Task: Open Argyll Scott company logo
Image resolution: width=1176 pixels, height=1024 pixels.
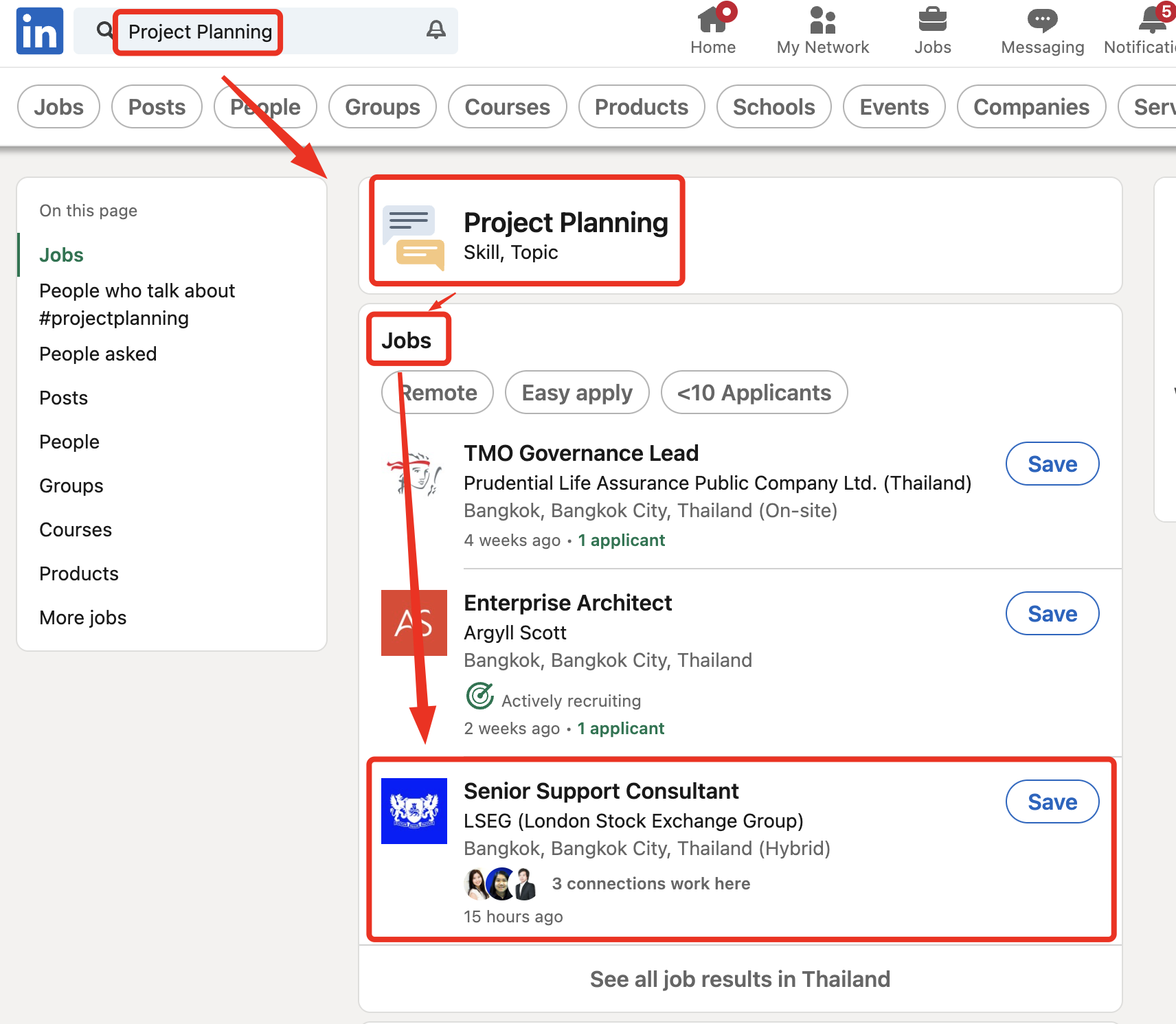Action: 414,623
